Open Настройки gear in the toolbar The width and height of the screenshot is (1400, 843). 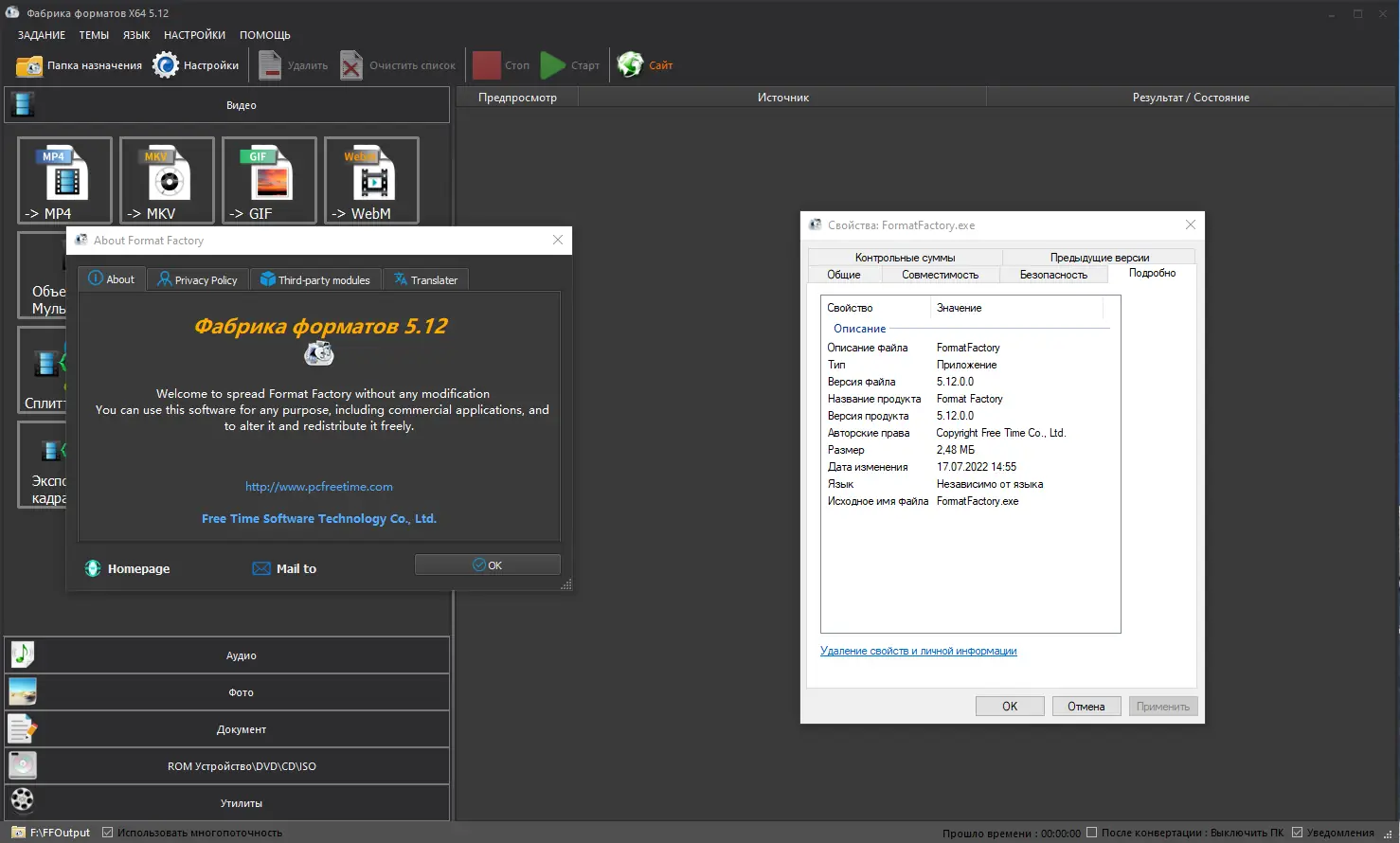196,65
